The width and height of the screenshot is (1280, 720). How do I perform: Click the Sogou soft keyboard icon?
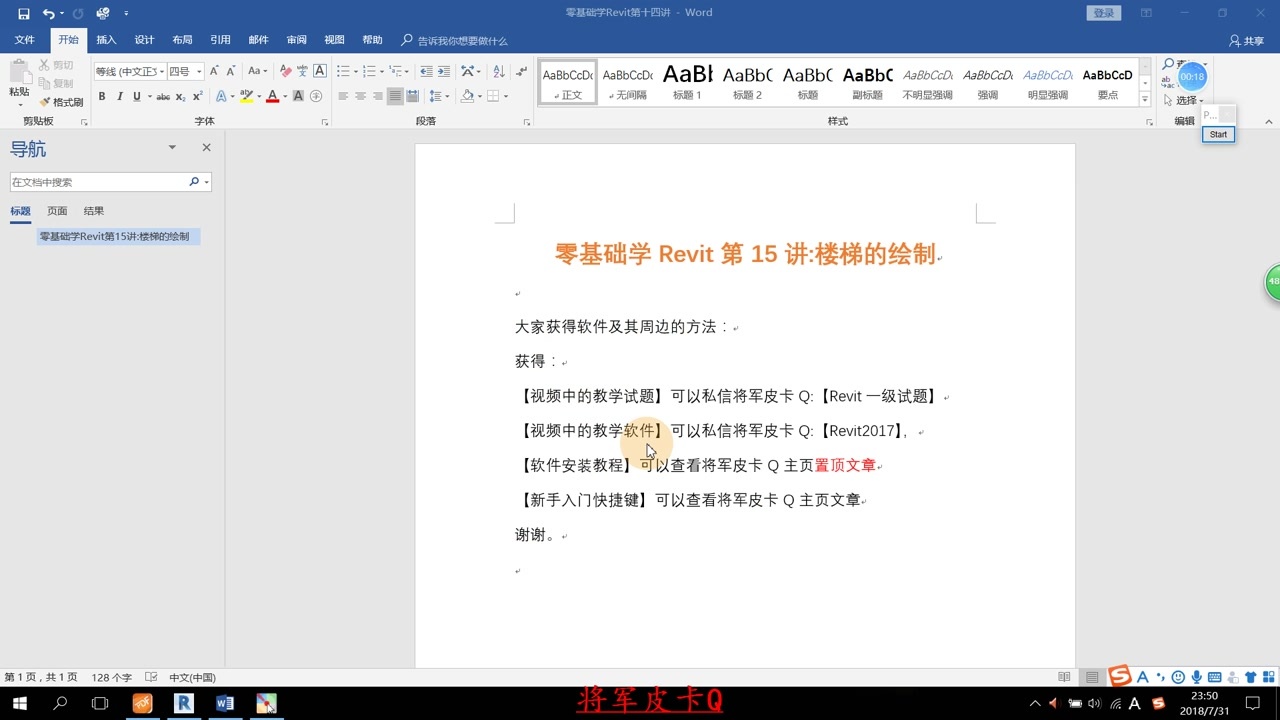click(x=1214, y=678)
